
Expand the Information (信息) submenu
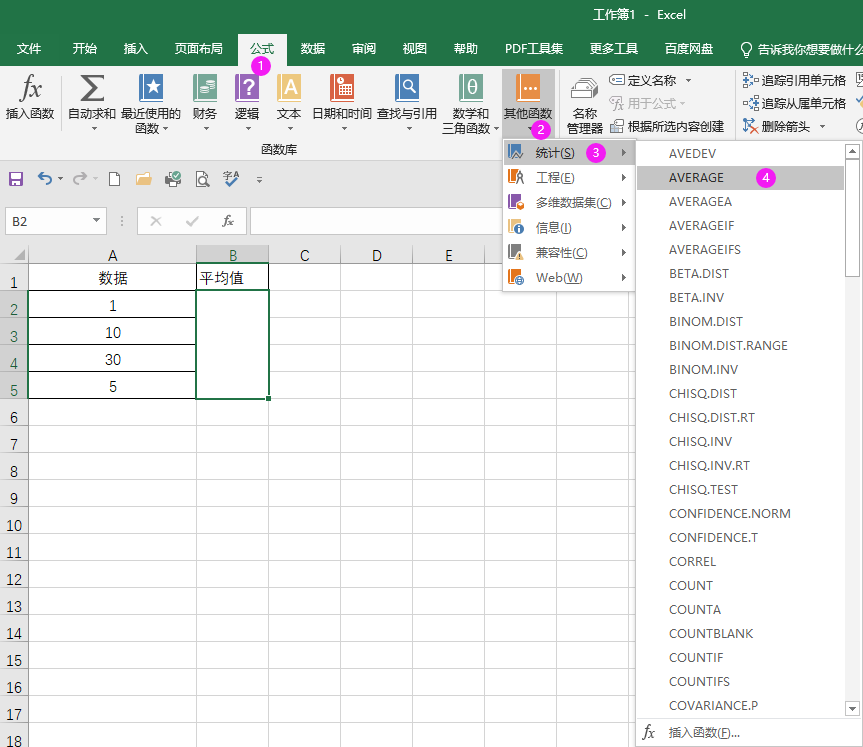[568, 227]
